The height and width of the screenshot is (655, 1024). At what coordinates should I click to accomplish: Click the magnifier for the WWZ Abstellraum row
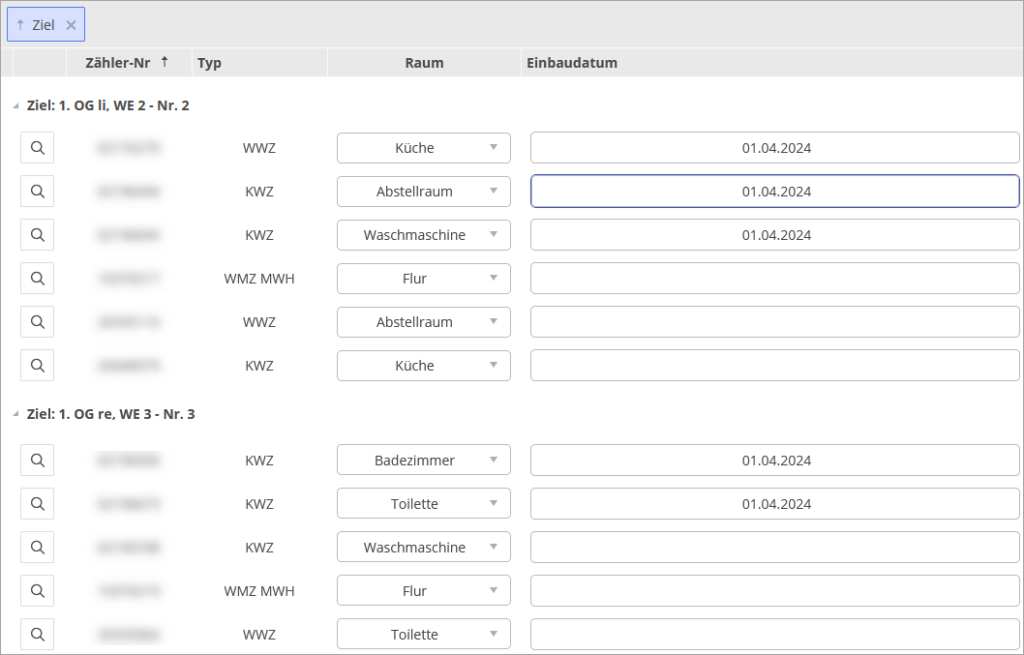[37, 322]
